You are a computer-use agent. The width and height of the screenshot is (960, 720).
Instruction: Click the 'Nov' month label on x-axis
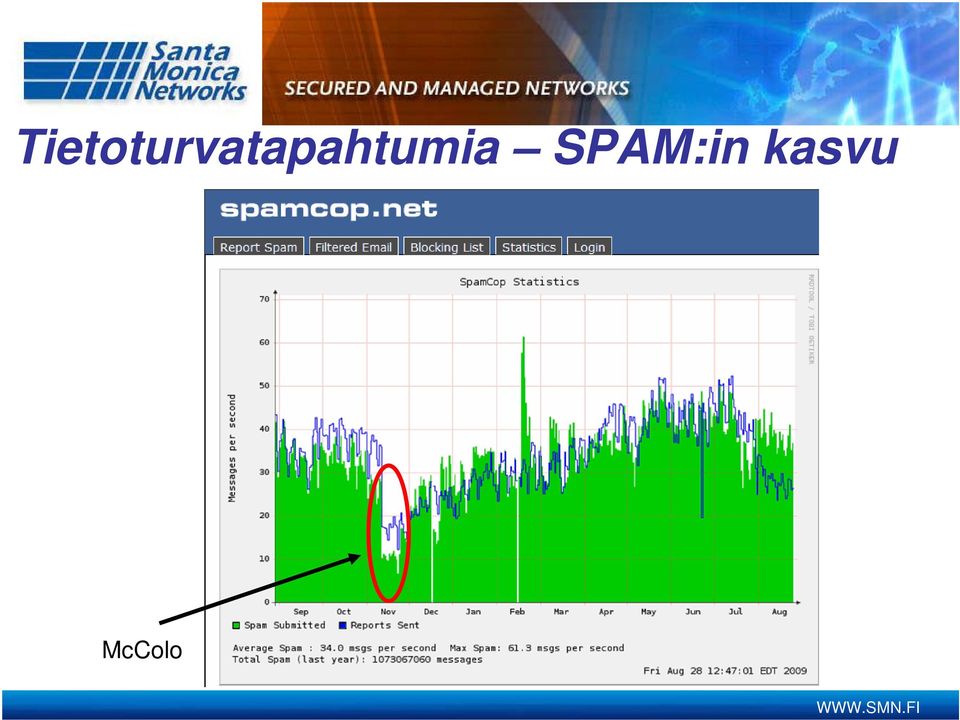388,612
